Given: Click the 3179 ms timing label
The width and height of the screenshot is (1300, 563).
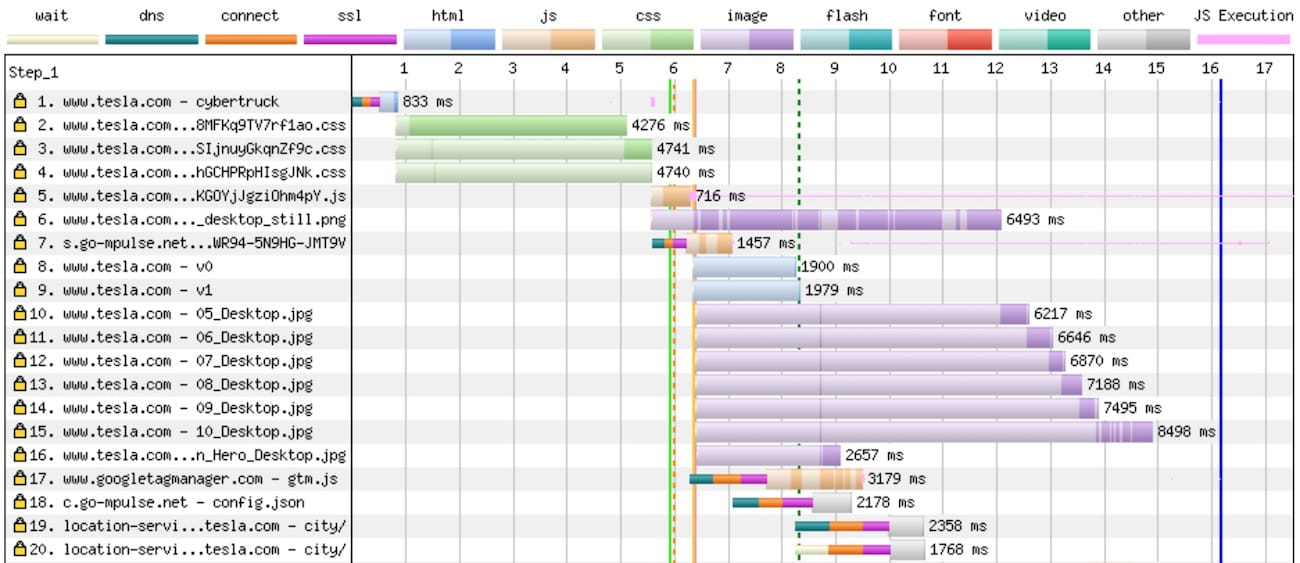Looking at the screenshot, I should pos(896,479).
